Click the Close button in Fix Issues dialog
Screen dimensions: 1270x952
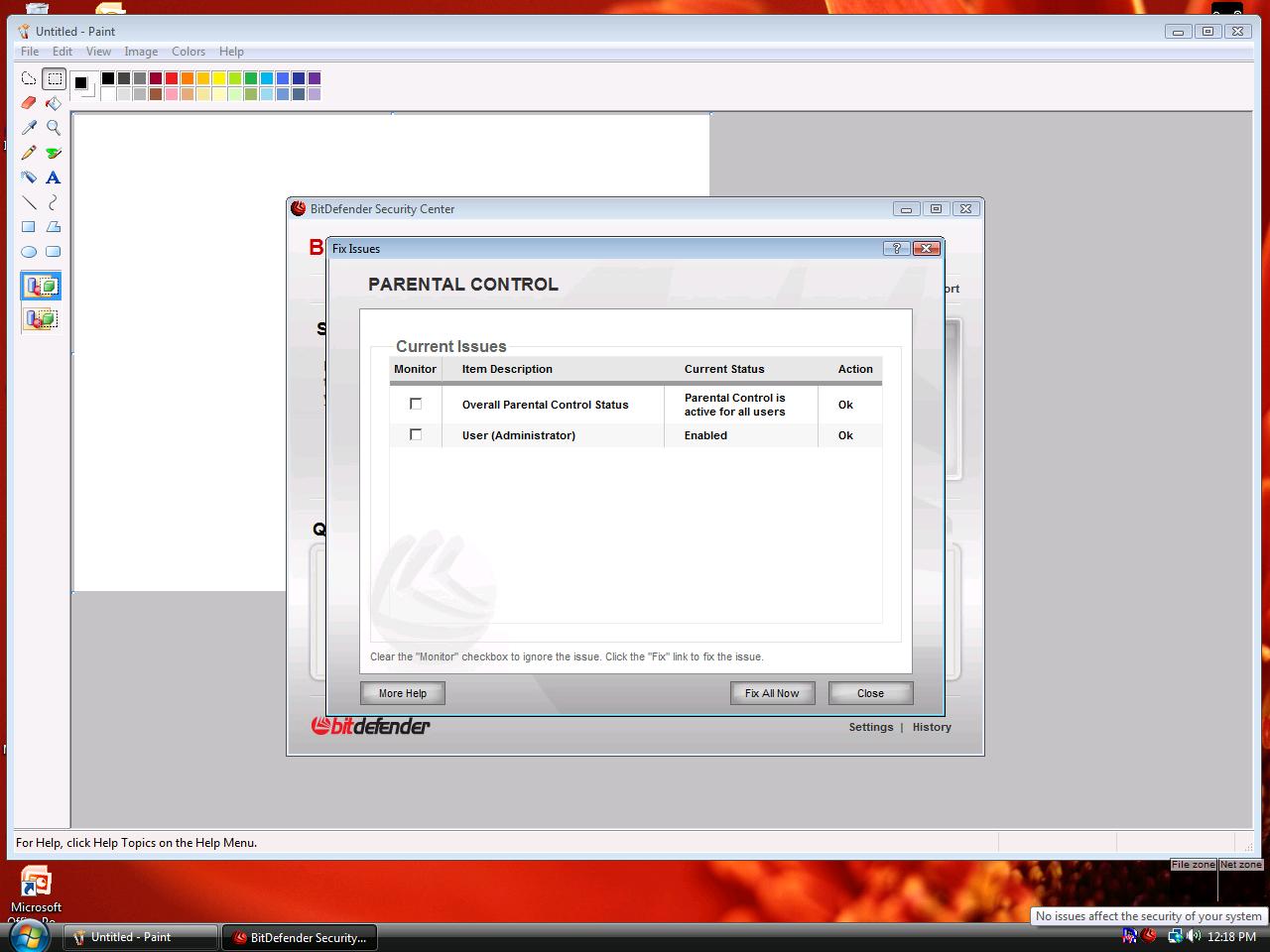(870, 693)
